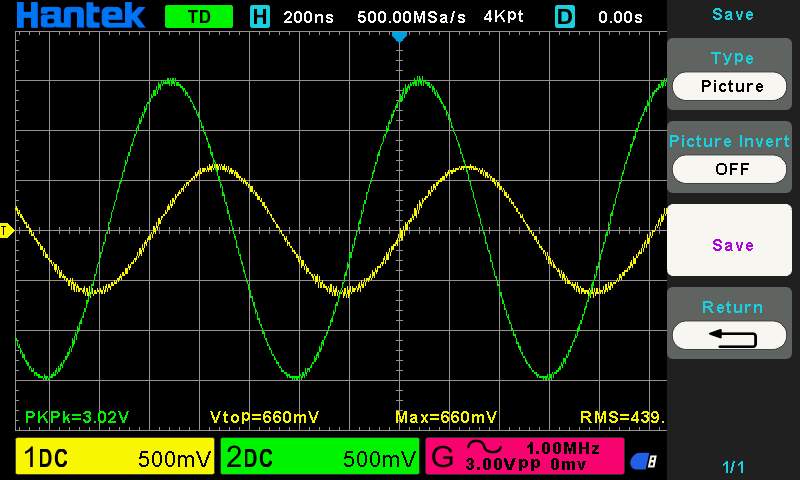Viewport: 800px width, 480px height.
Task: Select channel 2 DC 500mV panel
Action: click(320, 456)
